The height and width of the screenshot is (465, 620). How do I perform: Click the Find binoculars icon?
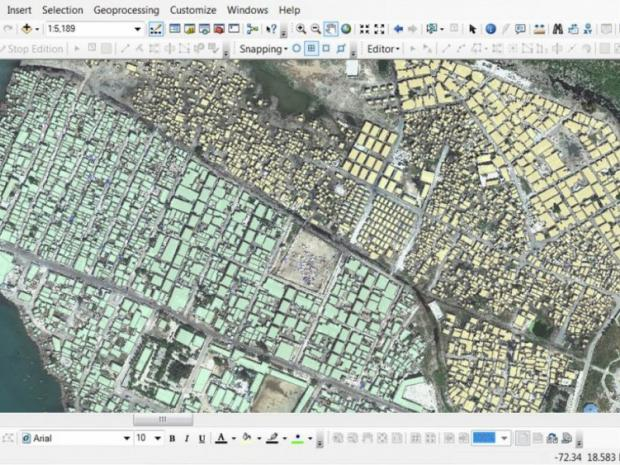click(558, 29)
